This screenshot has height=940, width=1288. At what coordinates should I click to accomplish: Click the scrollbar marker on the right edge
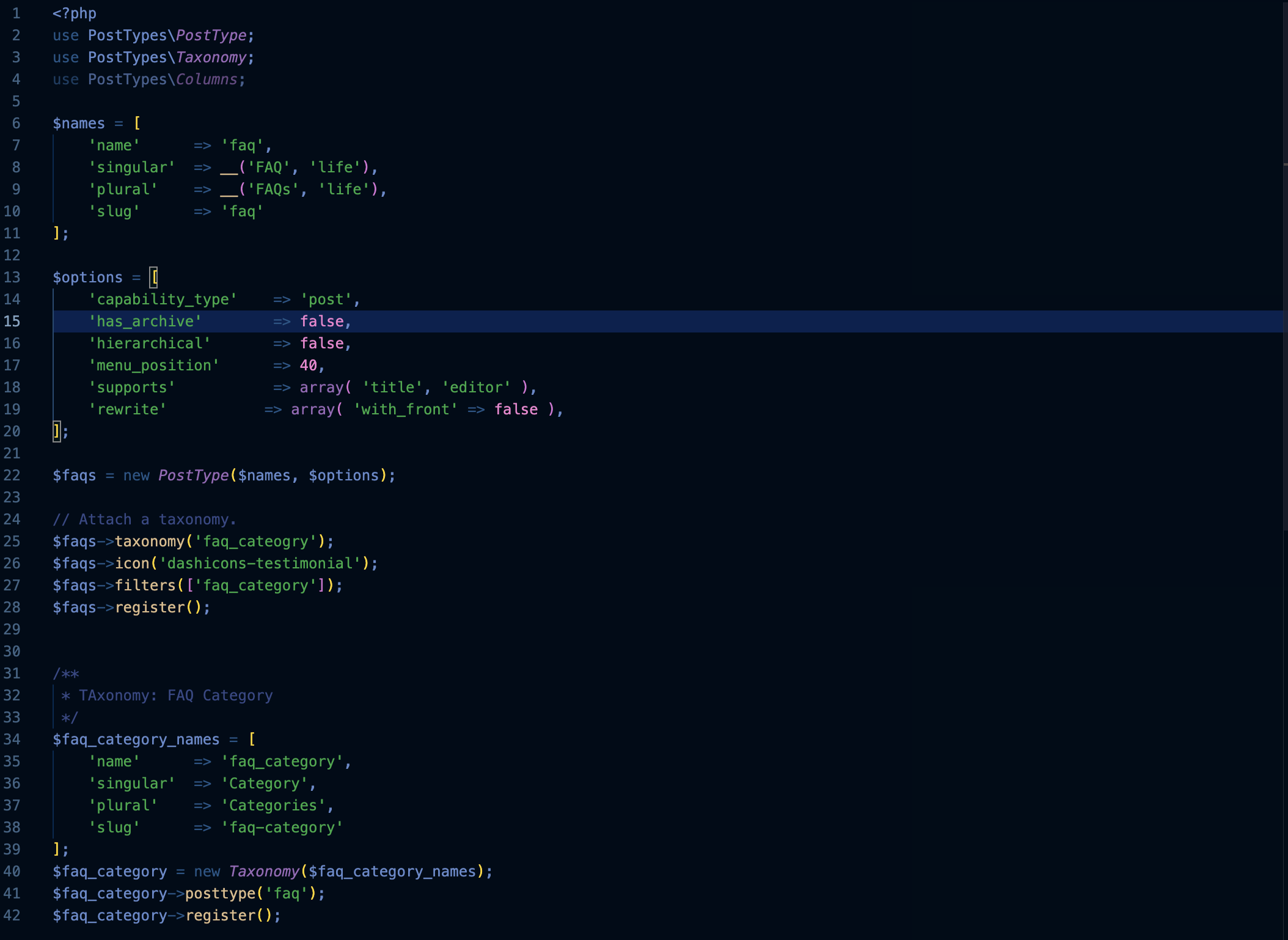pyautogui.click(x=1285, y=164)
